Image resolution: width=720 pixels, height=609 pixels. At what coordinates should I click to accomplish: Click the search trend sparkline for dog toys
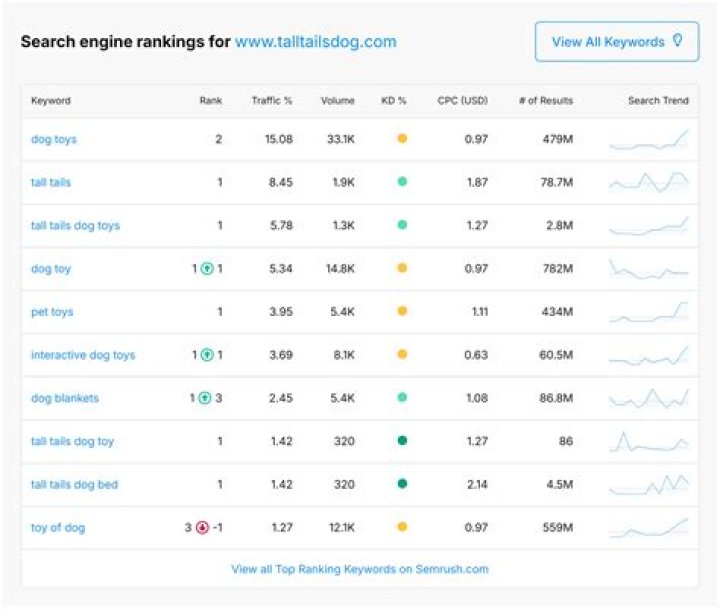pos(649,140)
